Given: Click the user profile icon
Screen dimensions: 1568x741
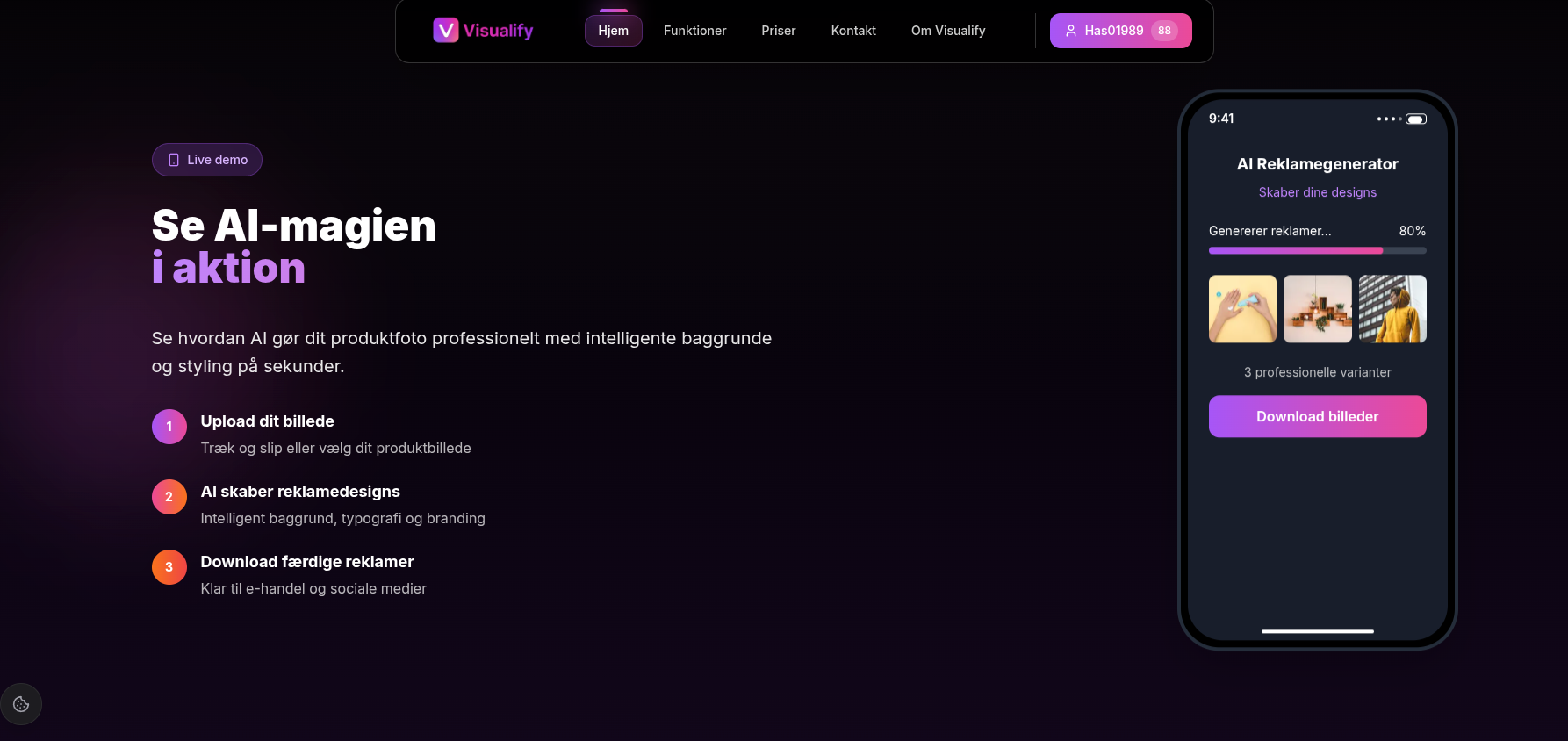Looking at the screenshot, I should click(1071, 31).
